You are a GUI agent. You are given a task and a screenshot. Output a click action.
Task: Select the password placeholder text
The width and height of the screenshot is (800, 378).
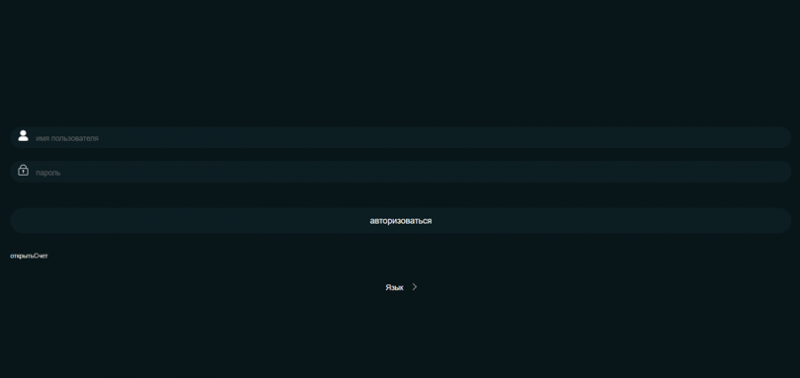pos(48,173)
